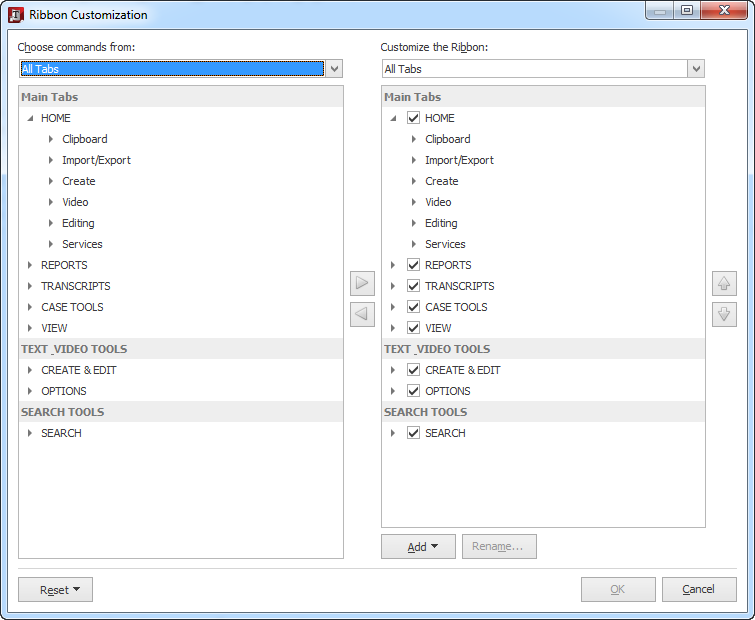Uncheck the TRANSCRIPTS tab checkbox

tap(413, 286)
